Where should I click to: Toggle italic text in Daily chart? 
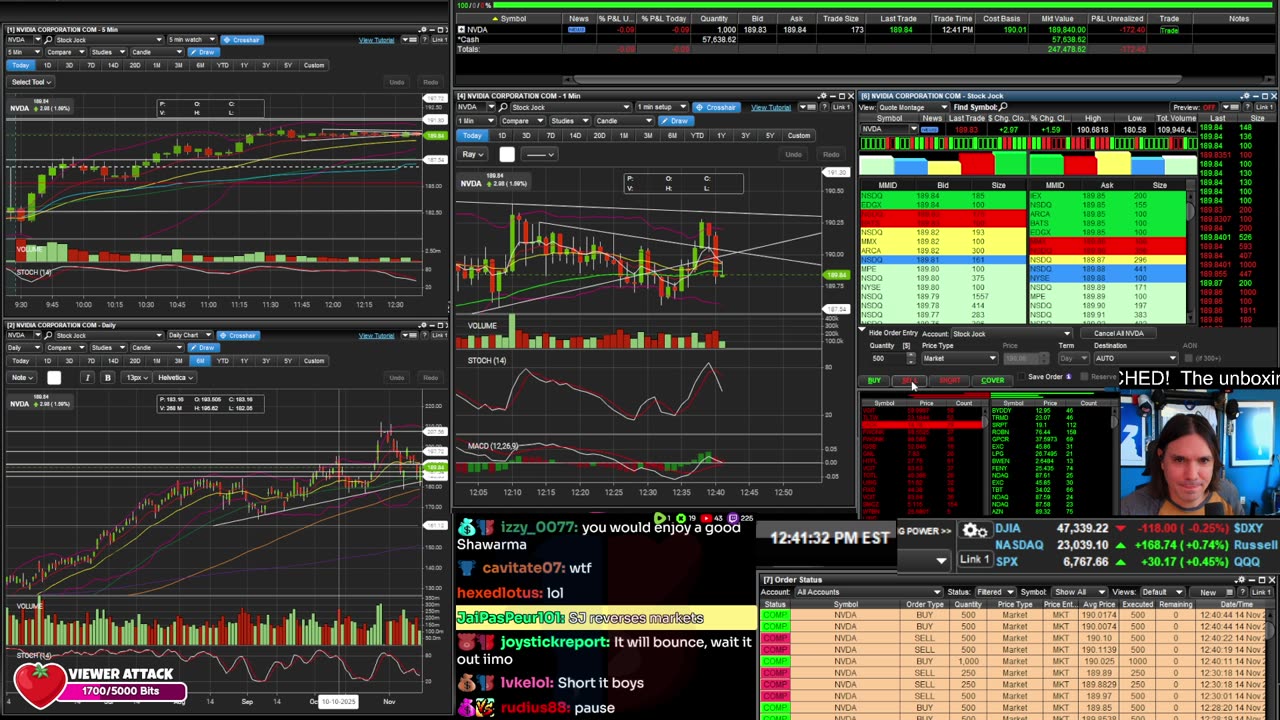pyautogui.click(x=87, y=377)
